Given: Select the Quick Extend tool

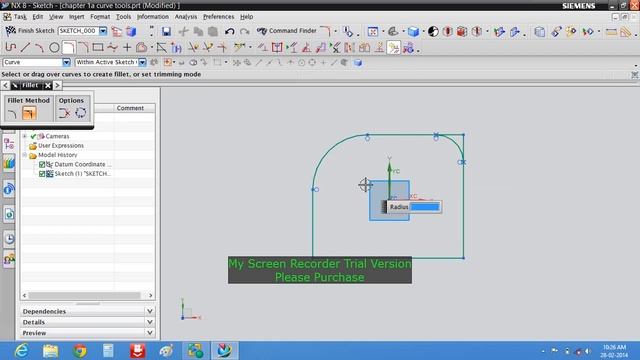Looking at the screenshot, I should [208, 48].
